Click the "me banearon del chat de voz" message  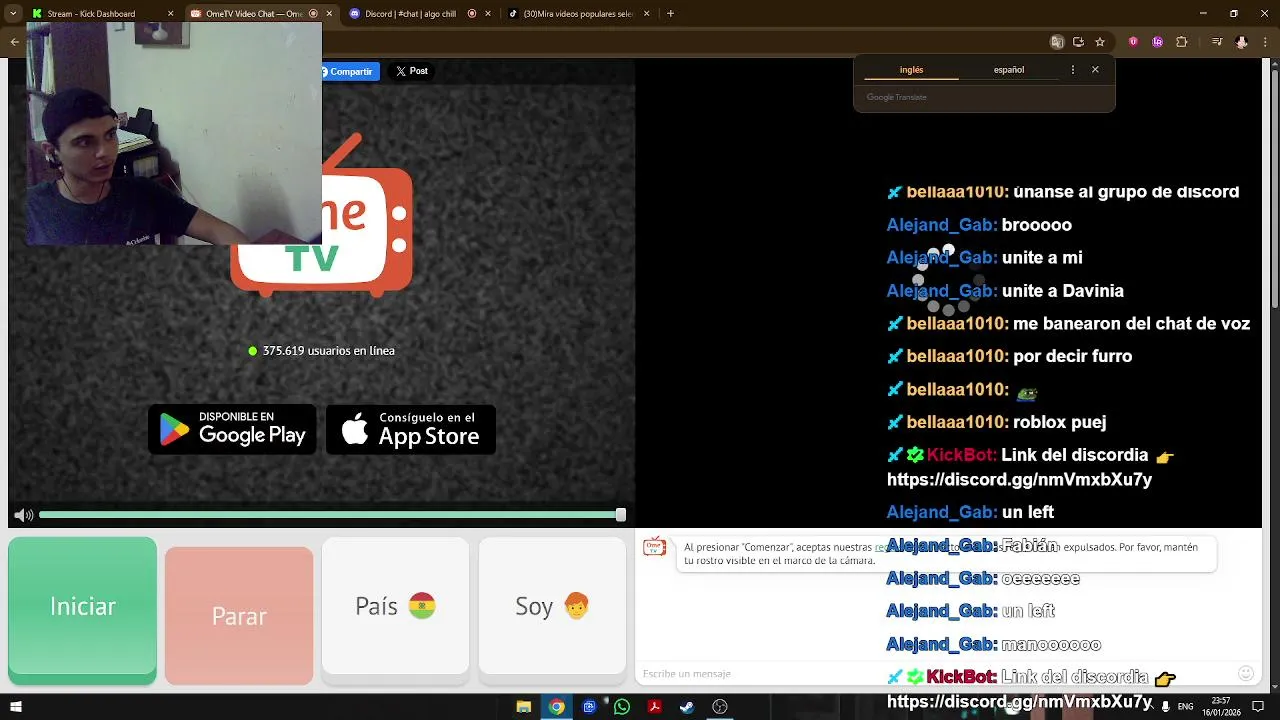pyautogui.click(x=1131, y=324)
